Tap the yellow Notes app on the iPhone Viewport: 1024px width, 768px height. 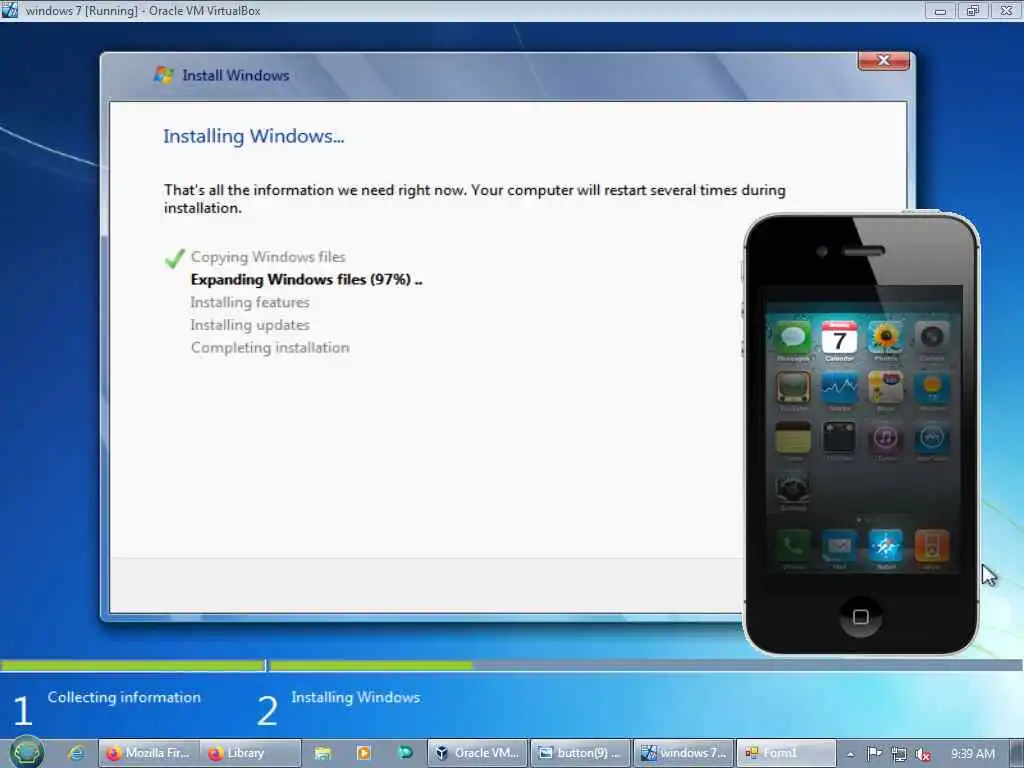[x=793, y=438]
